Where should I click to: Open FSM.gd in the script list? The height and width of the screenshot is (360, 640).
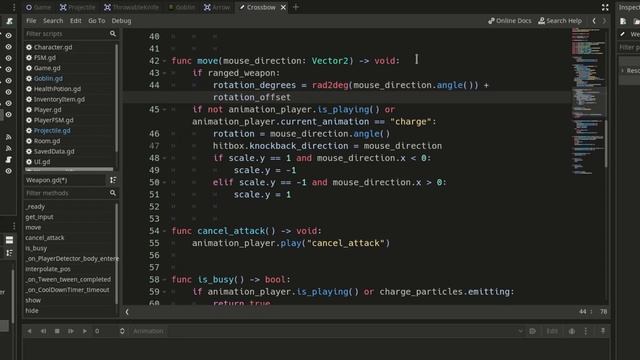click(45, 58)
